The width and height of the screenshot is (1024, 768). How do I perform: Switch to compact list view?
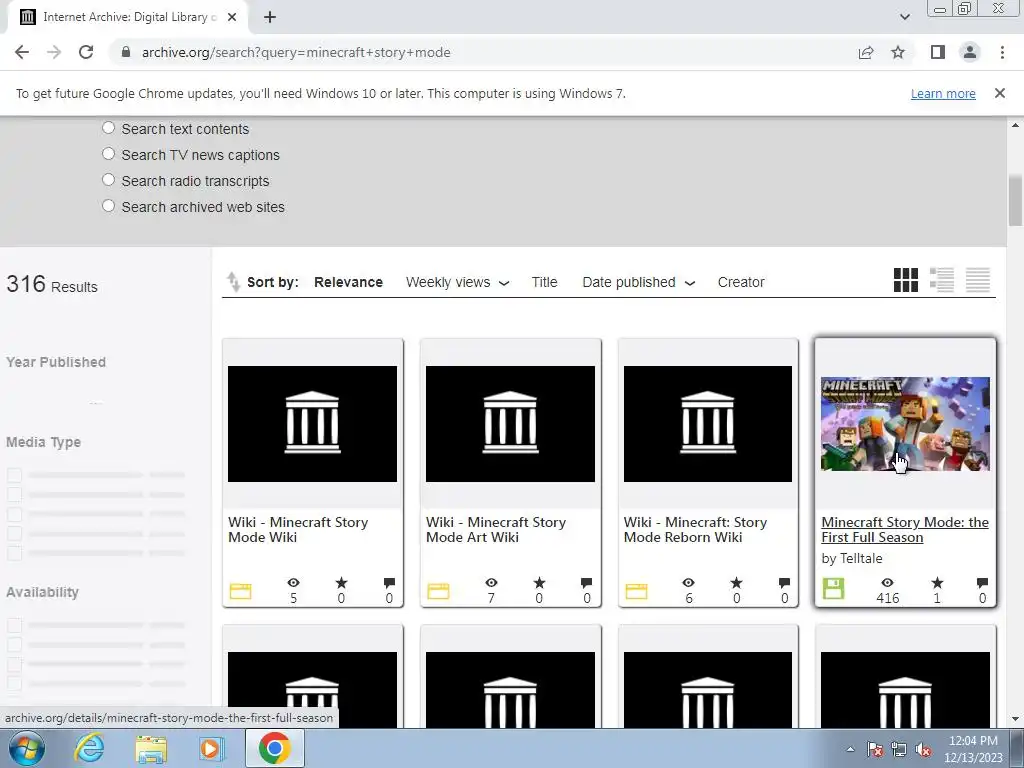tap(978, 280)
